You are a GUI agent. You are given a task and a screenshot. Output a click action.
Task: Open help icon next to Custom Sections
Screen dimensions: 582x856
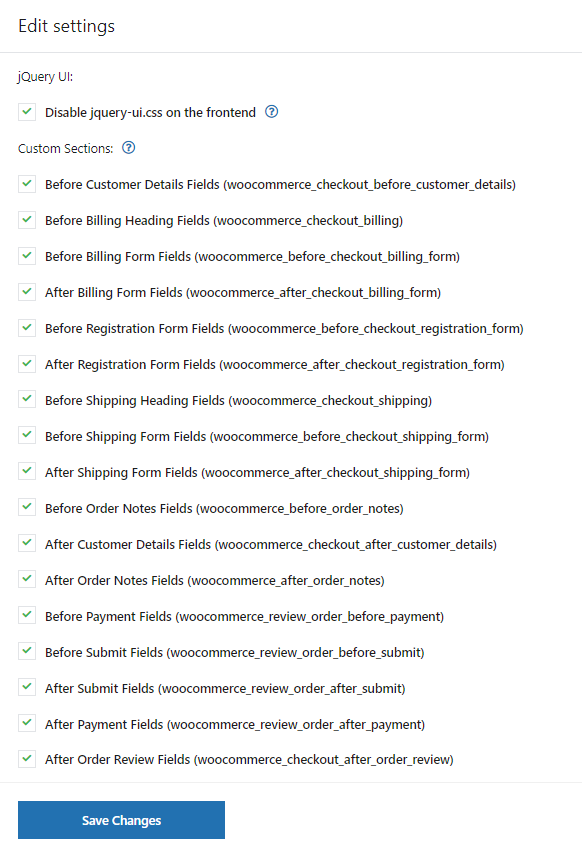coord(128,148)
